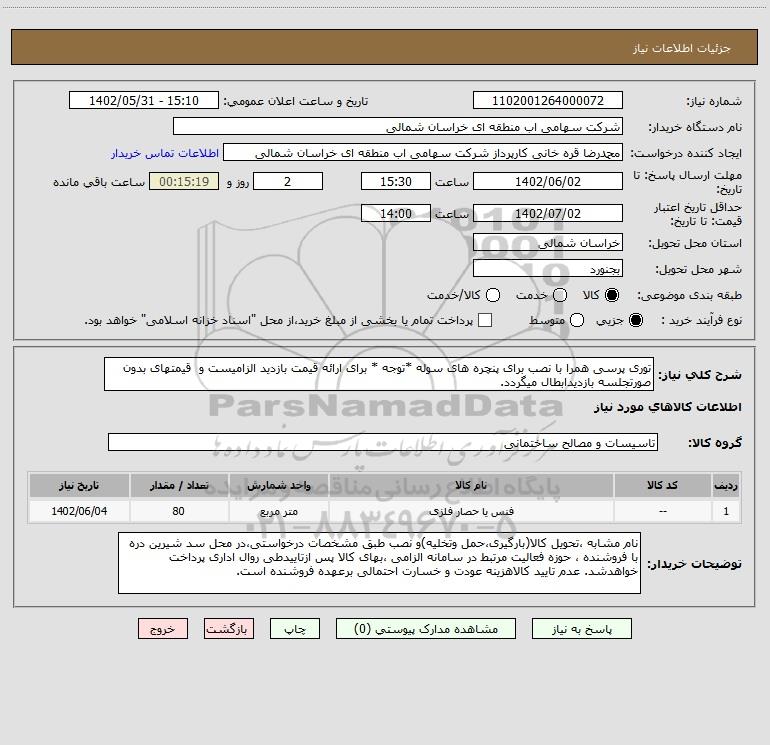Click the delivery city field بجنورد
770x745 pixels.
(548, 269)
